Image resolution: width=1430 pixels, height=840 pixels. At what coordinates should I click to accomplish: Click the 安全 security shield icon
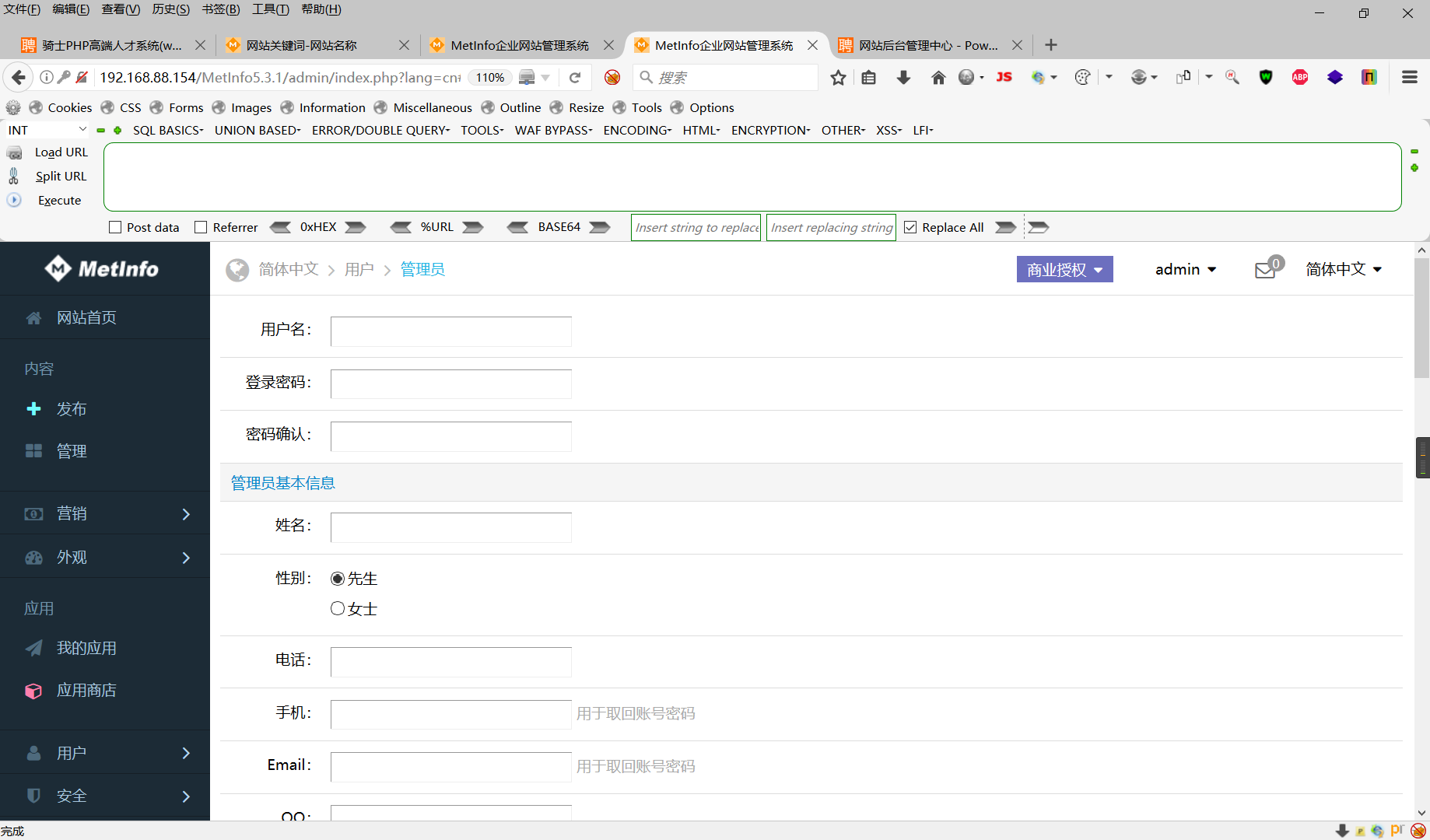coord(33,796)
